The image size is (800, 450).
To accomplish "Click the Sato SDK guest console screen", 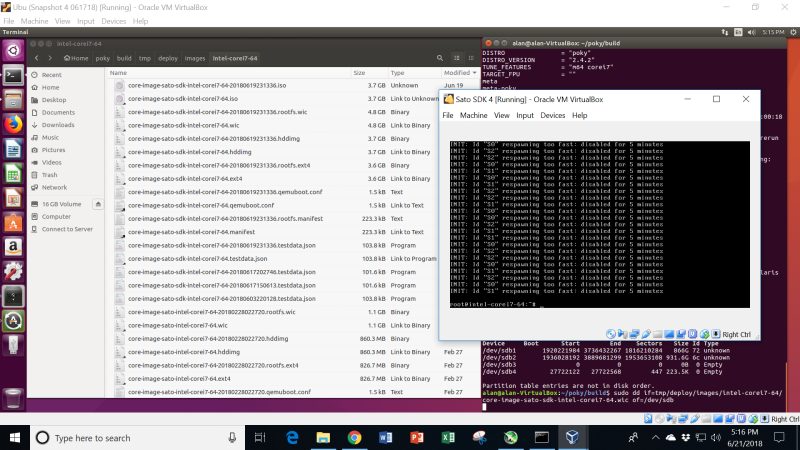I will coord(599,224).
